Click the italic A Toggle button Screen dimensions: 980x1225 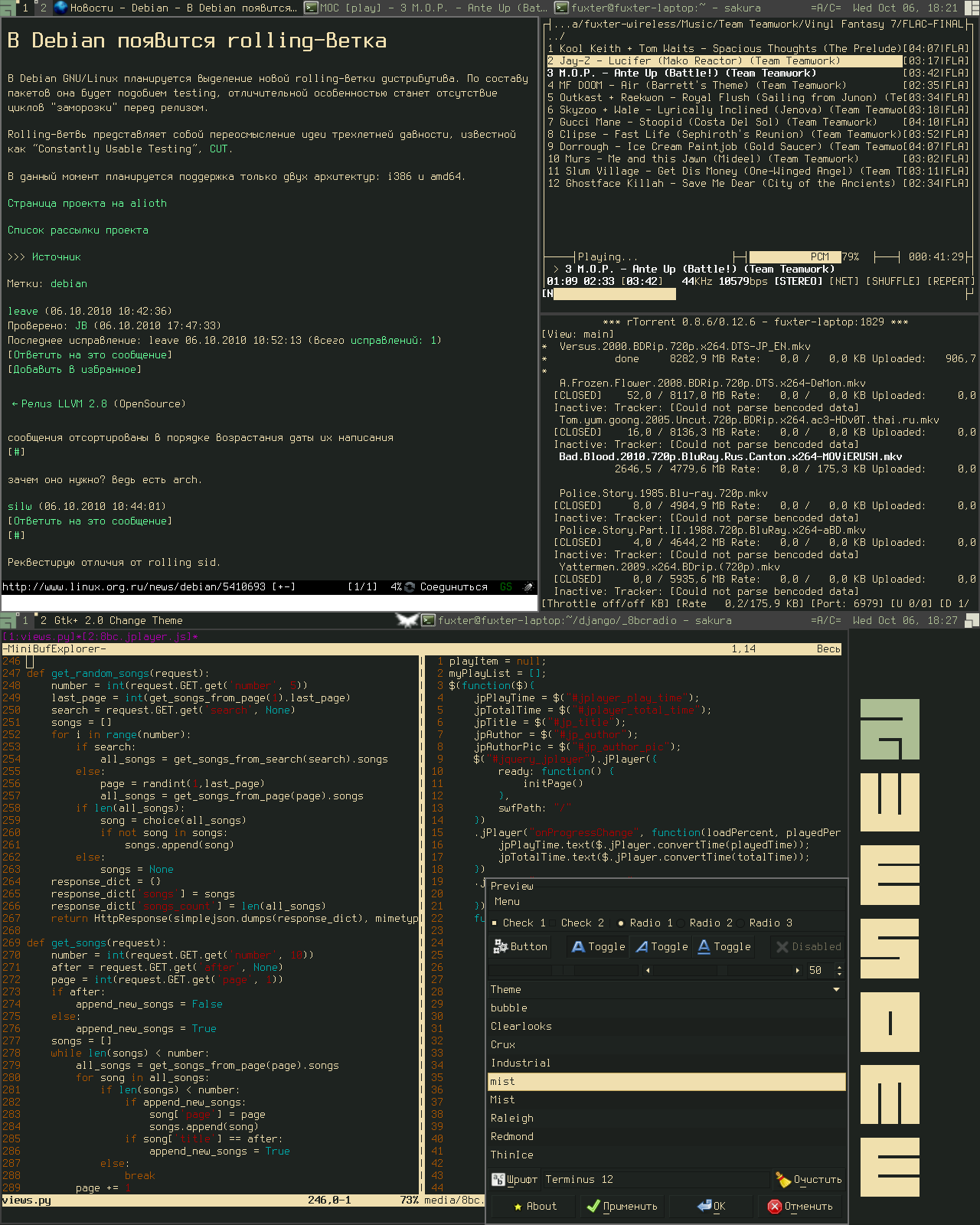point(661,946)
